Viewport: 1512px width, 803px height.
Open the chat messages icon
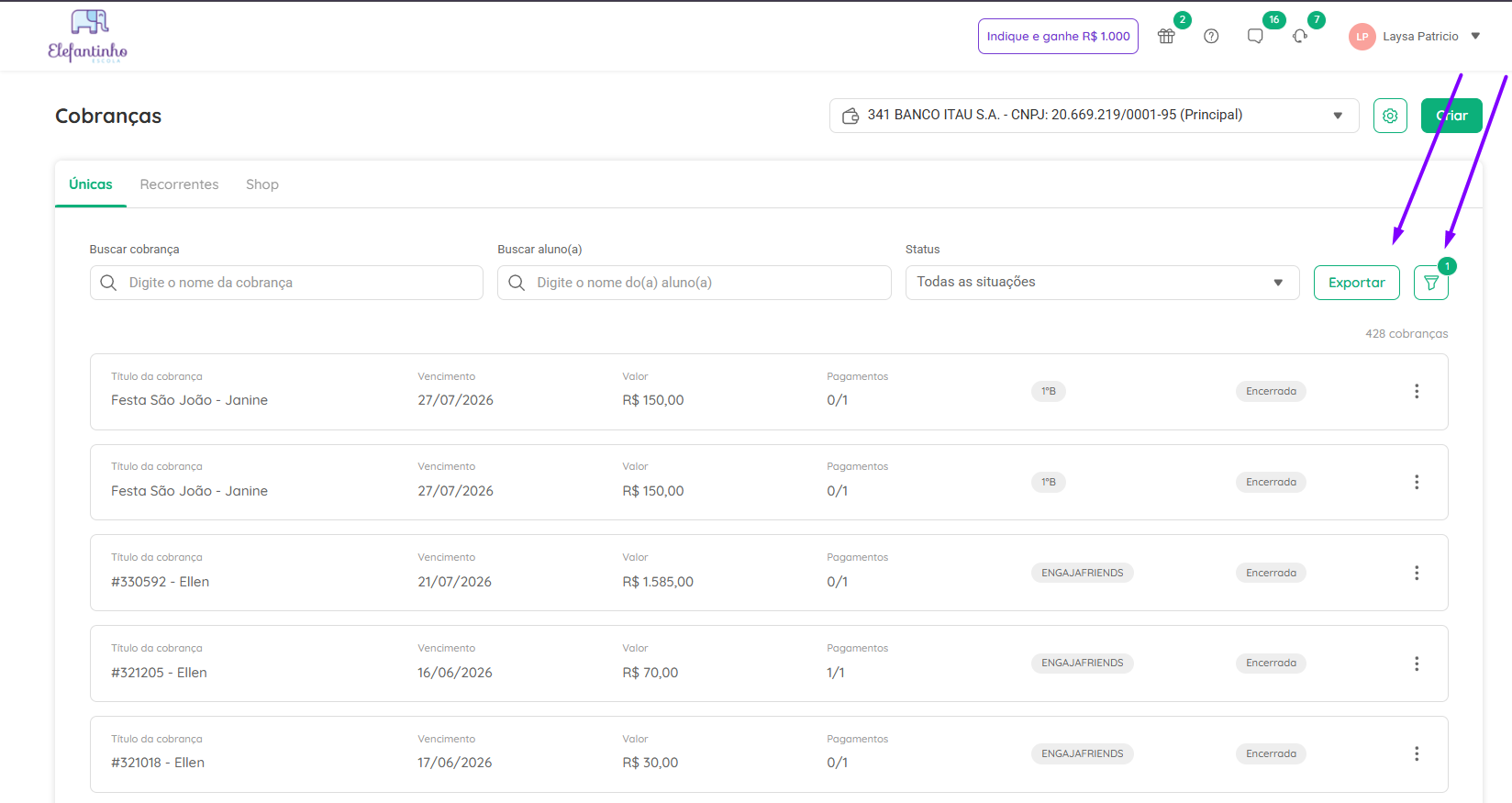point(1255,37)
